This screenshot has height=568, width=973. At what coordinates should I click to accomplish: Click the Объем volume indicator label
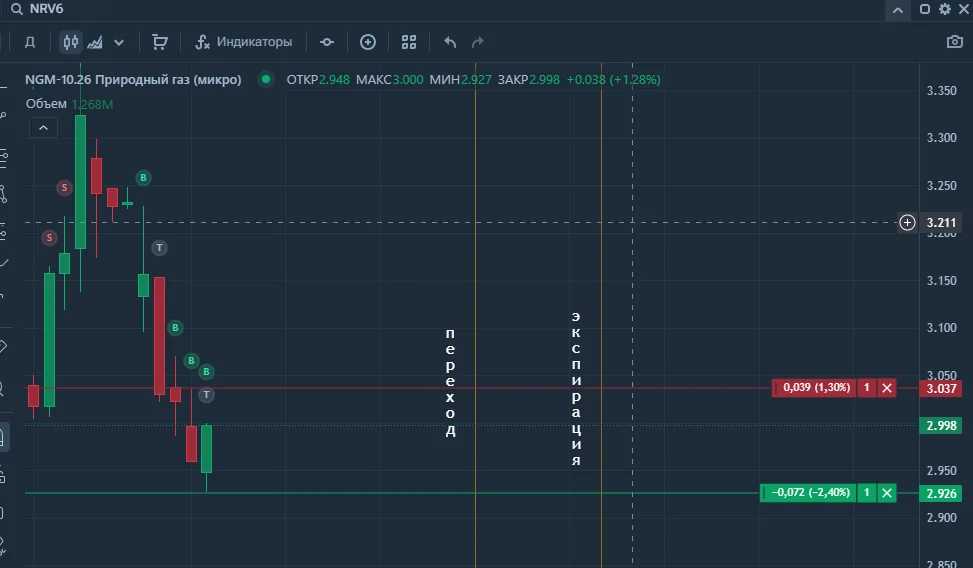click(x=46, y=104)
